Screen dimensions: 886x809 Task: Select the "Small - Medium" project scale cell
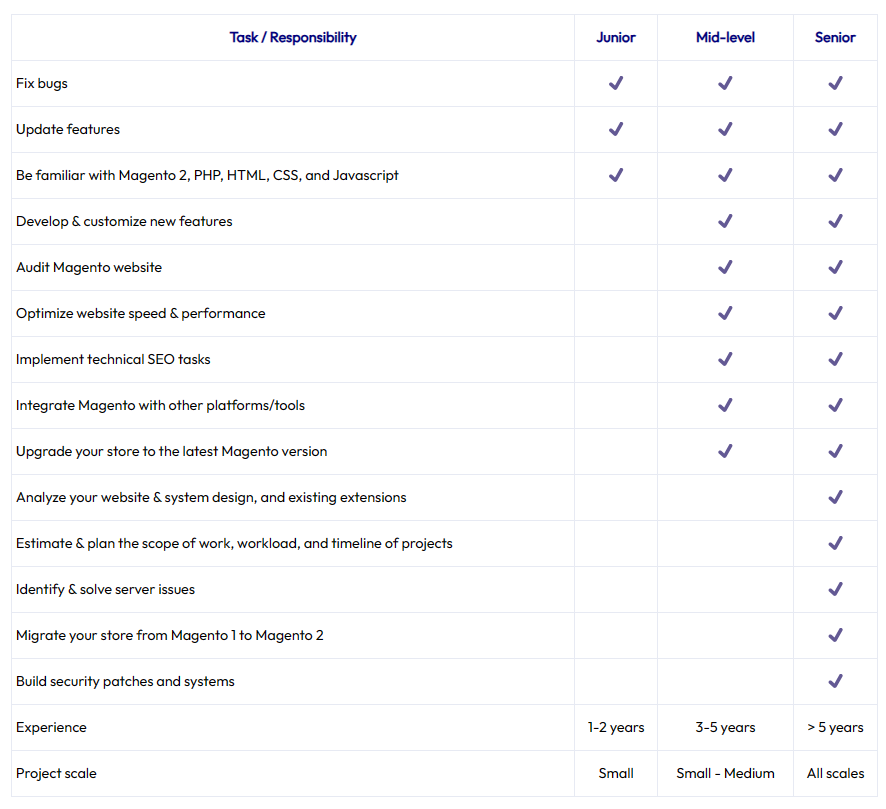coord(725,773)
